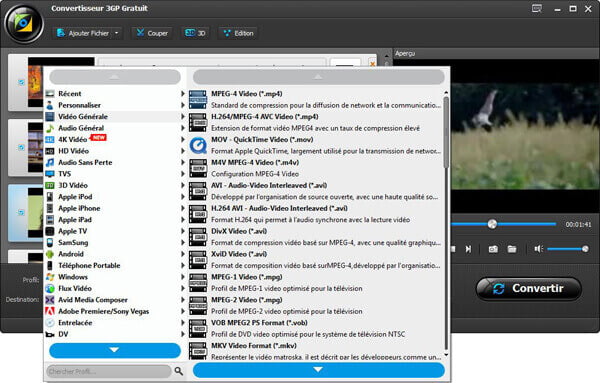Open the snapshot folder icon
Image resolution: width=600 pixels, height=383 pixels.
point(512,249)
